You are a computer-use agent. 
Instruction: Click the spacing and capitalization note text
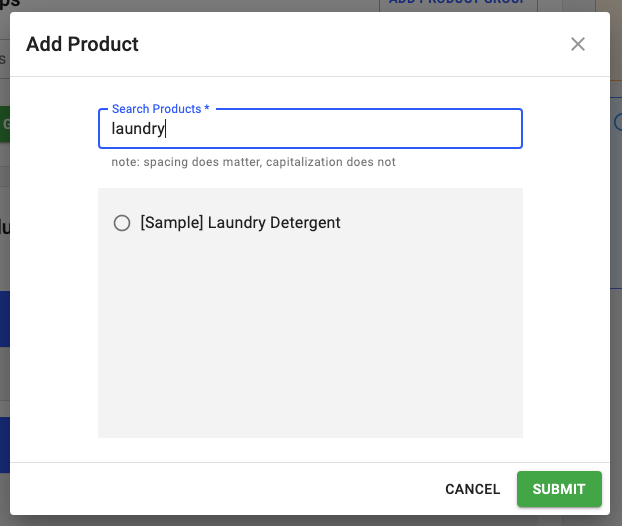pyautogui.click(x=253, y=162)
